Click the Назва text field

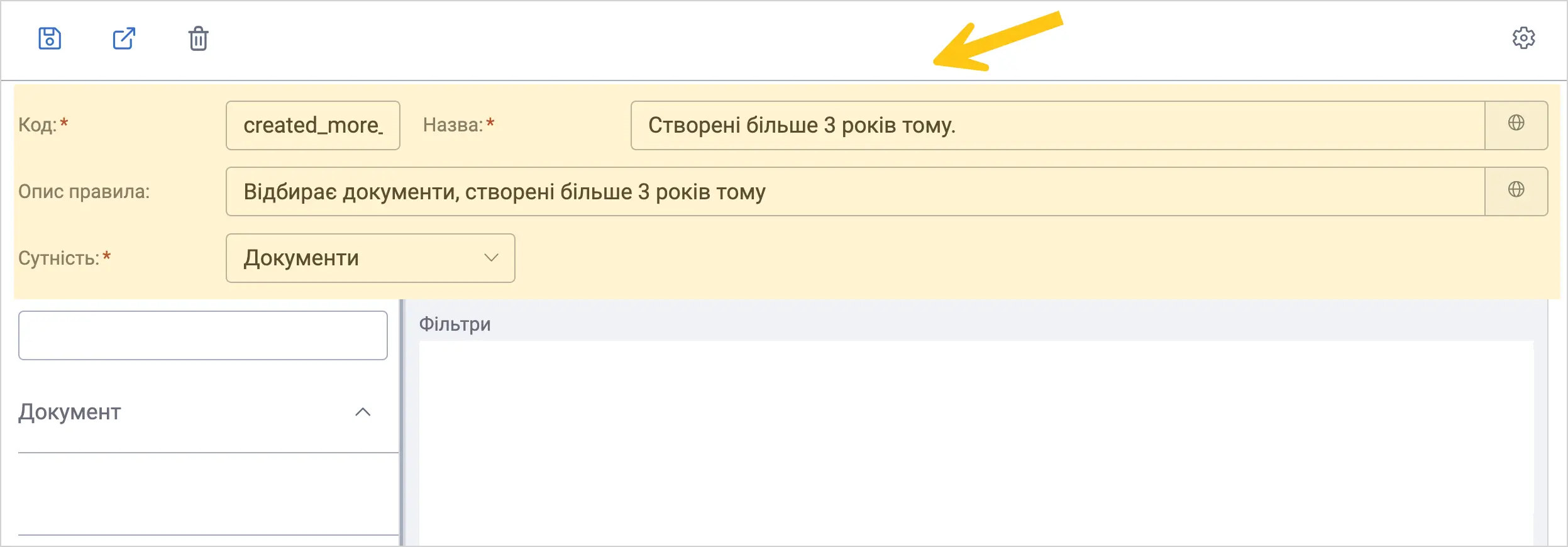coord(1057,126)
